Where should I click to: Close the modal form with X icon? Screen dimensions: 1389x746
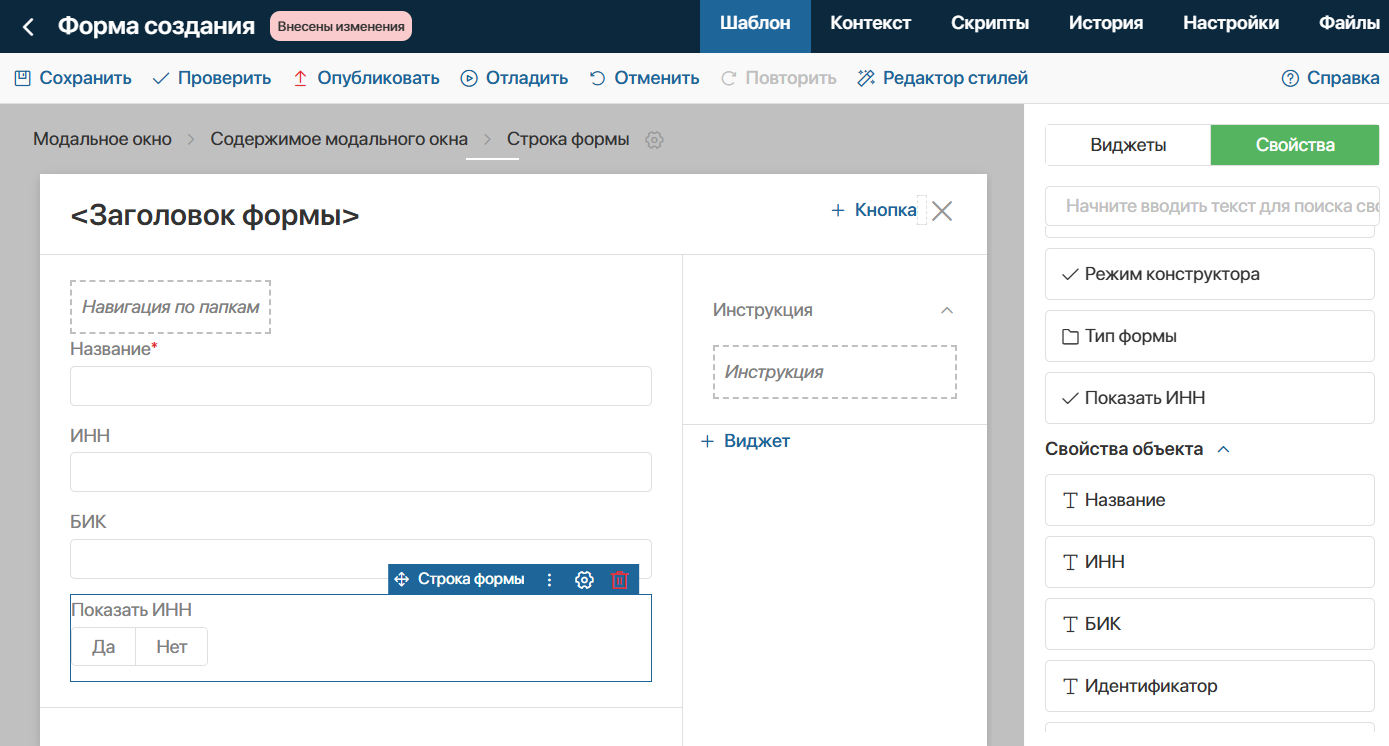coord(942,210)
